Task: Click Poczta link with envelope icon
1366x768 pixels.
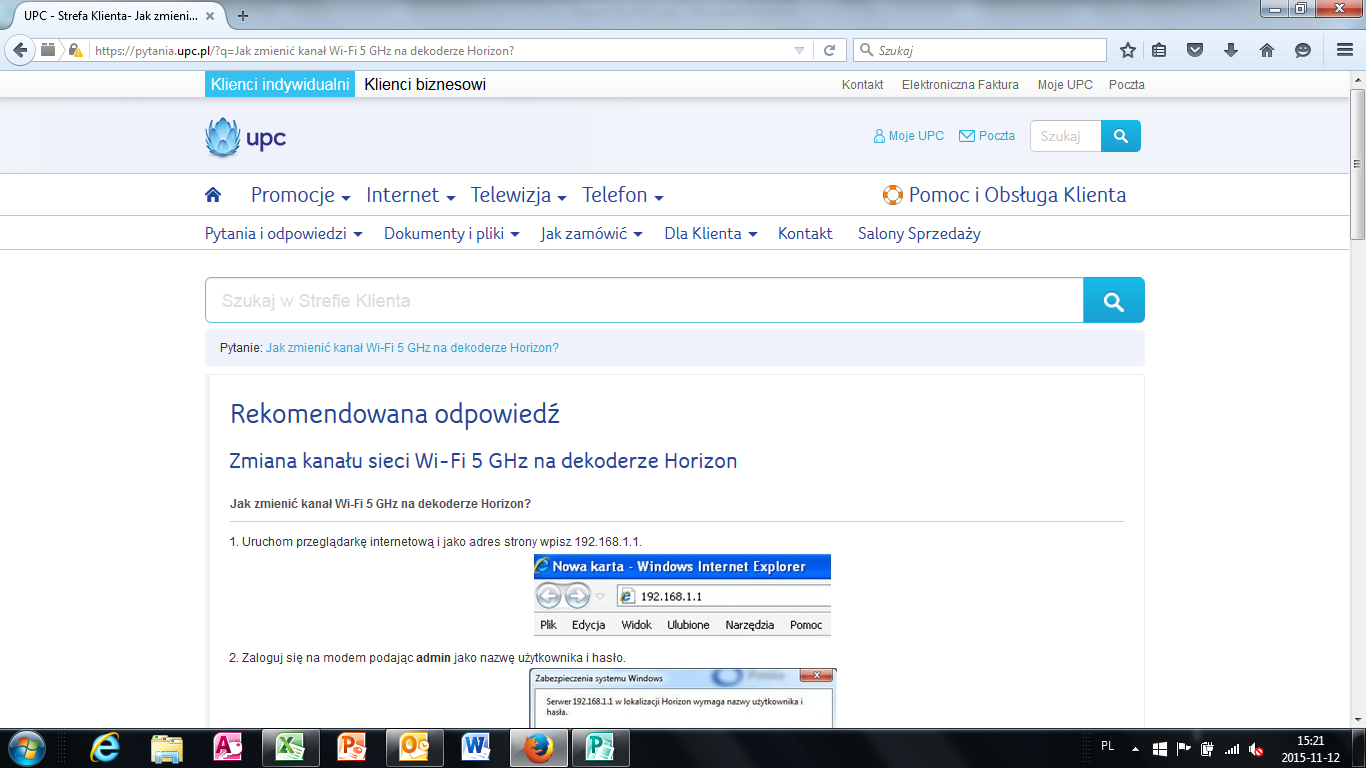Action: click(987, 136)
